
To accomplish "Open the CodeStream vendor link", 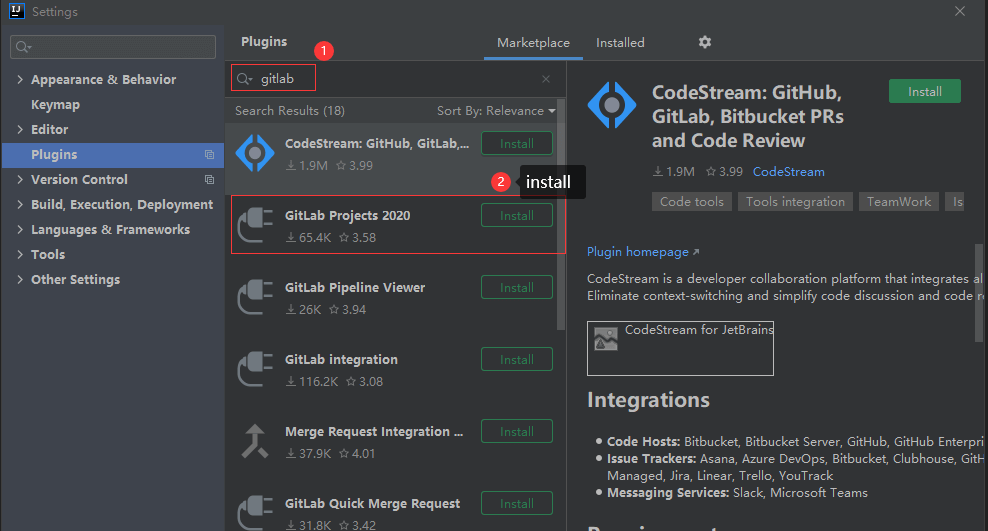I will click(788, 172).
